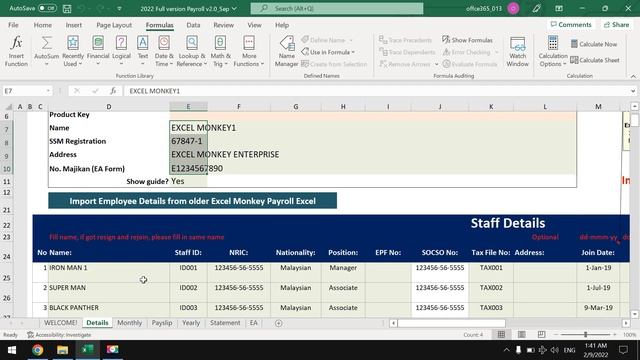This screenshot has height=360, width=640.
Task: Click Create from Selection
Action: [x=334, y=64]
